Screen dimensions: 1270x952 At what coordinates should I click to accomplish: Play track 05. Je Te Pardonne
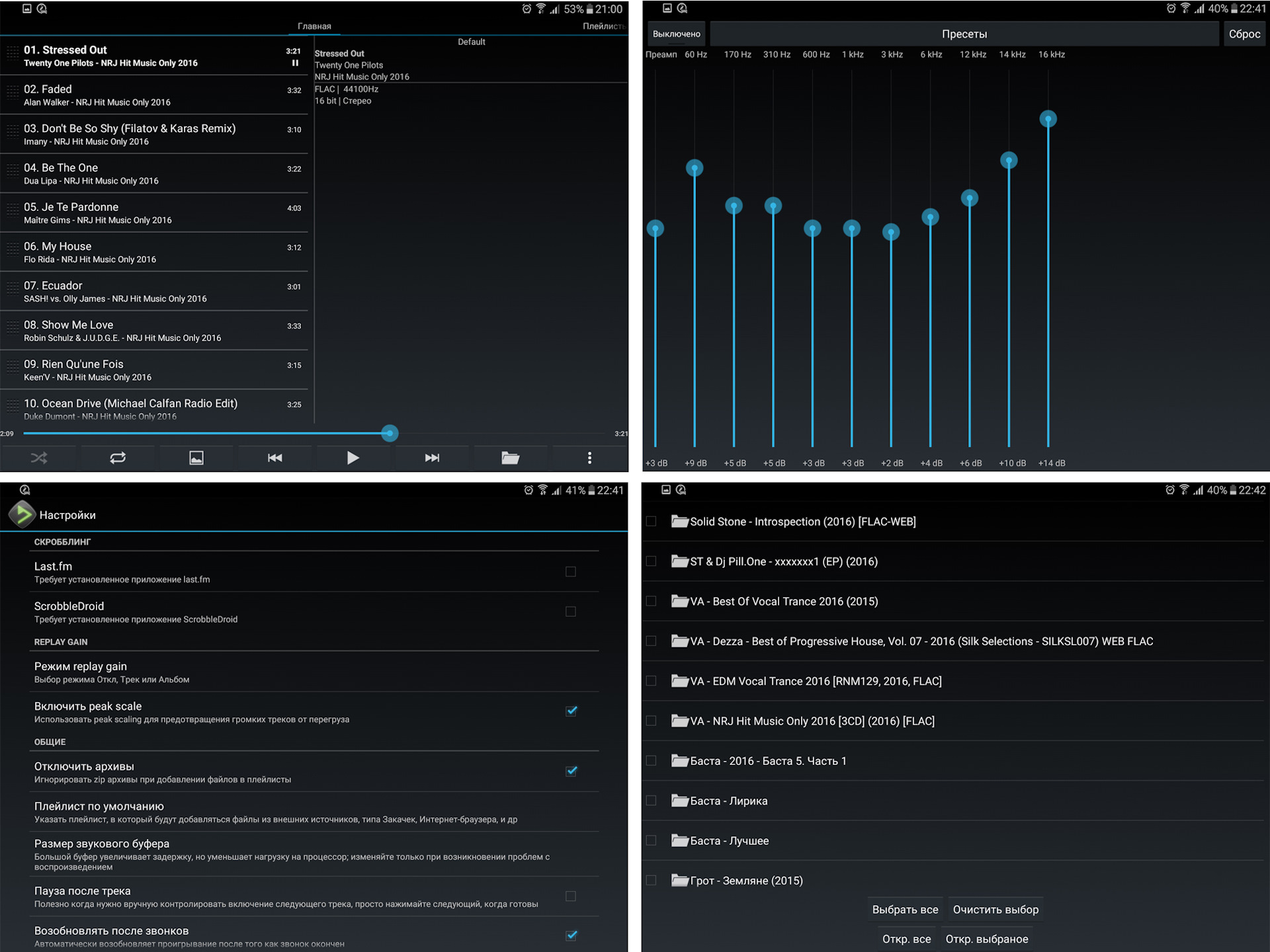154,213
